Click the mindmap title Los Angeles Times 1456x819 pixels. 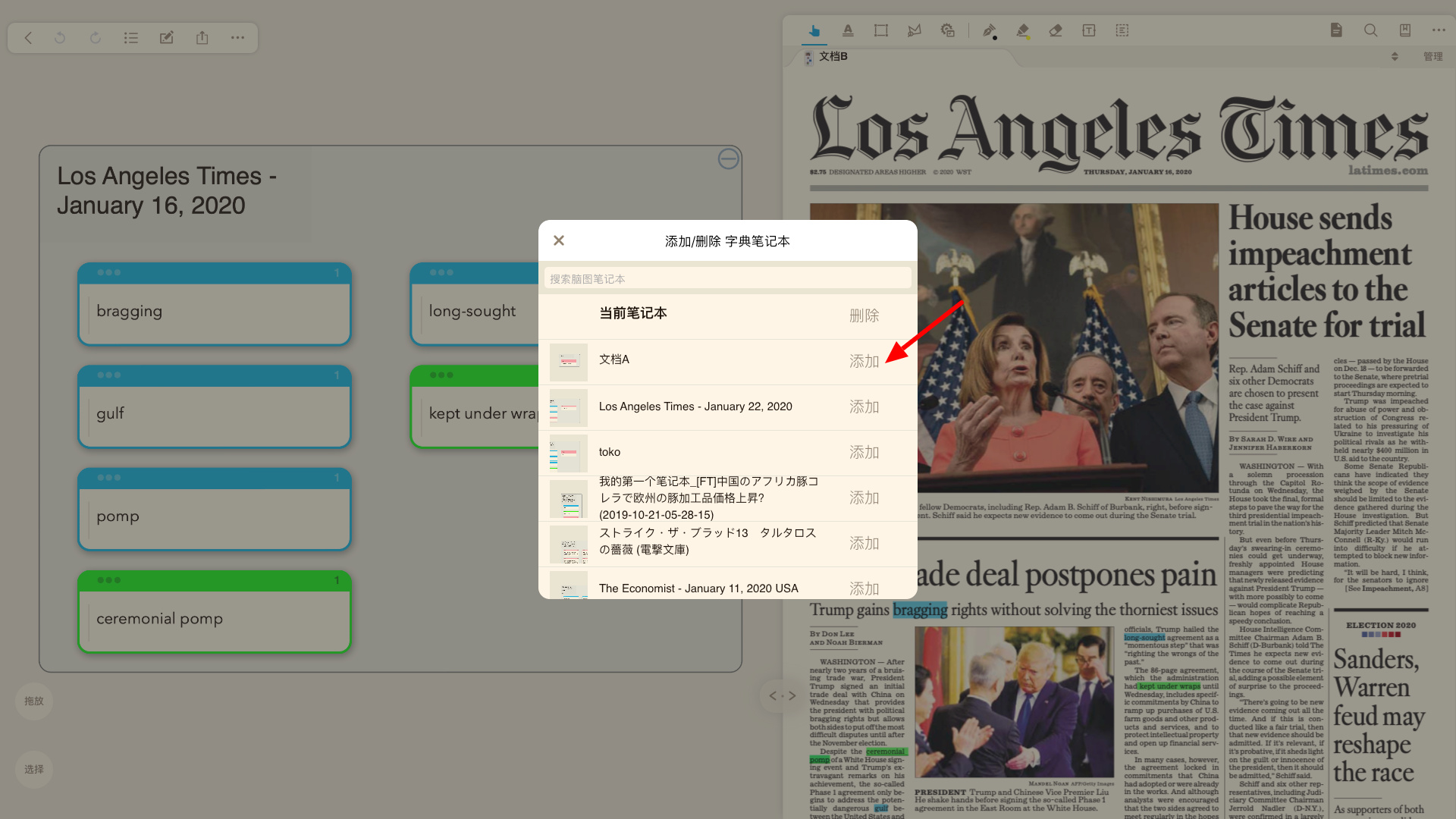167,190
